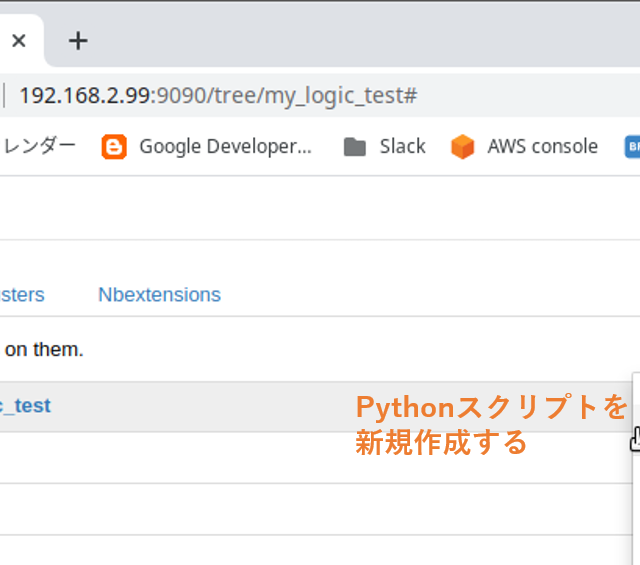This screenshot has height=565, width=640.
Task: Click the orange Python script annotation text
Action: (x=491, y=424)
